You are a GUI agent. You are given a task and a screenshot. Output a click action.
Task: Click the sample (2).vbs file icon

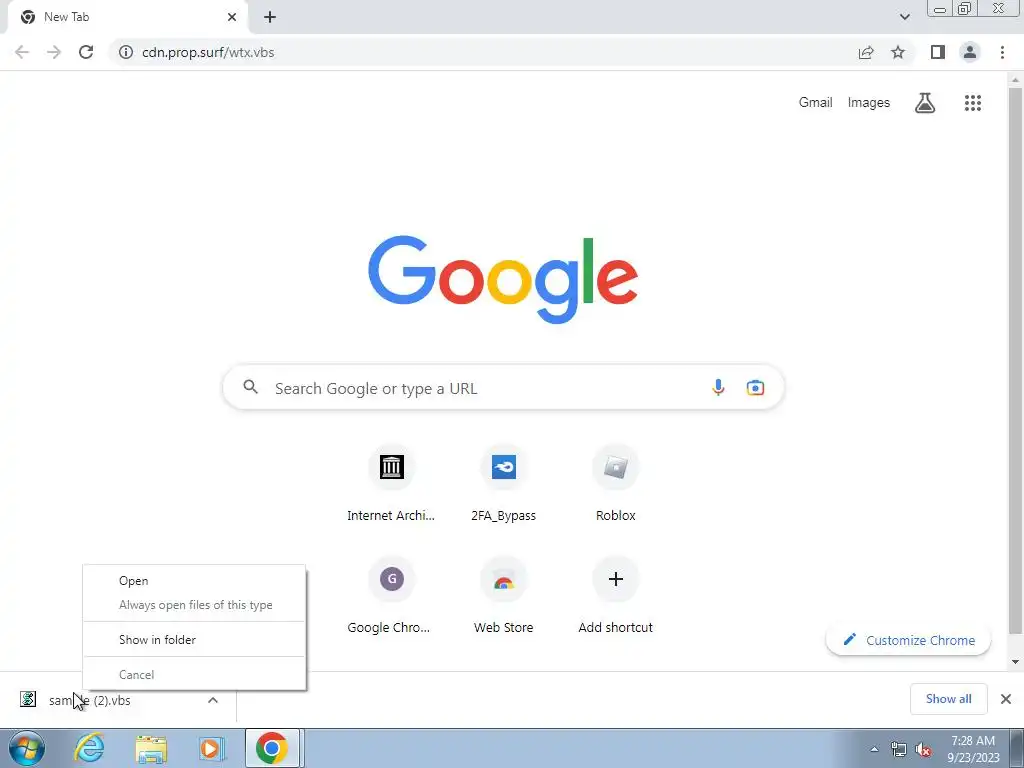[x=27, y=699]
